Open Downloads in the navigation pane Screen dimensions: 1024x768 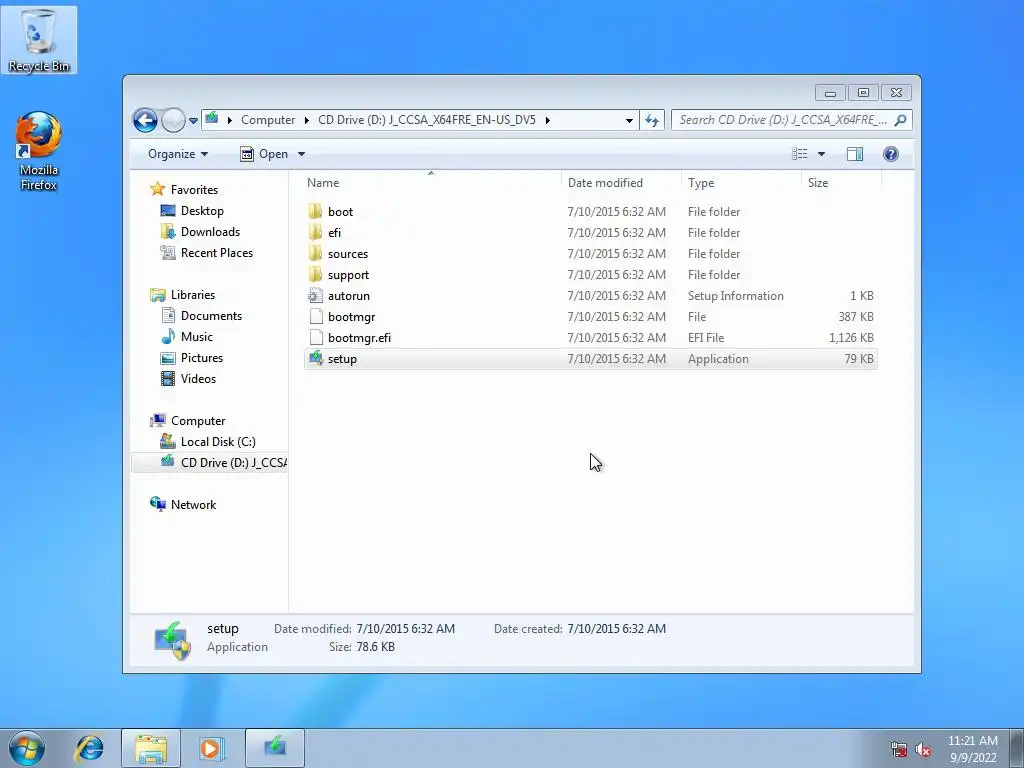[x=200, y=232]
